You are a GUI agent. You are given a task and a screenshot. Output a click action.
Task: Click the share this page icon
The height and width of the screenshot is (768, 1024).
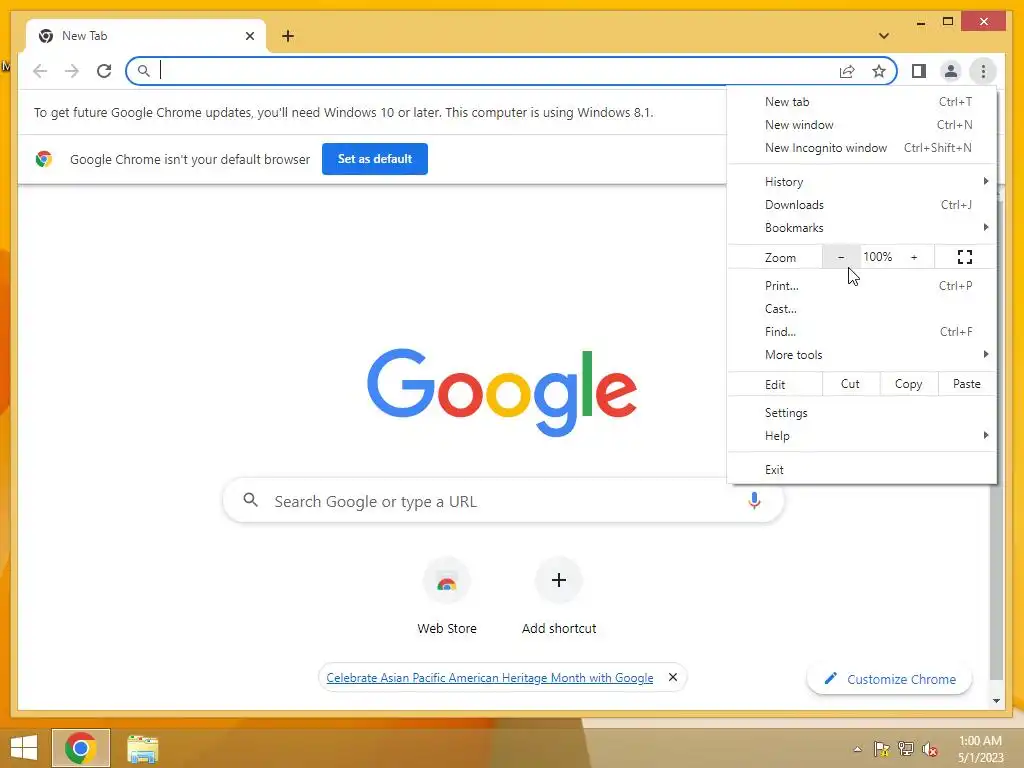(x=847, y=71)
